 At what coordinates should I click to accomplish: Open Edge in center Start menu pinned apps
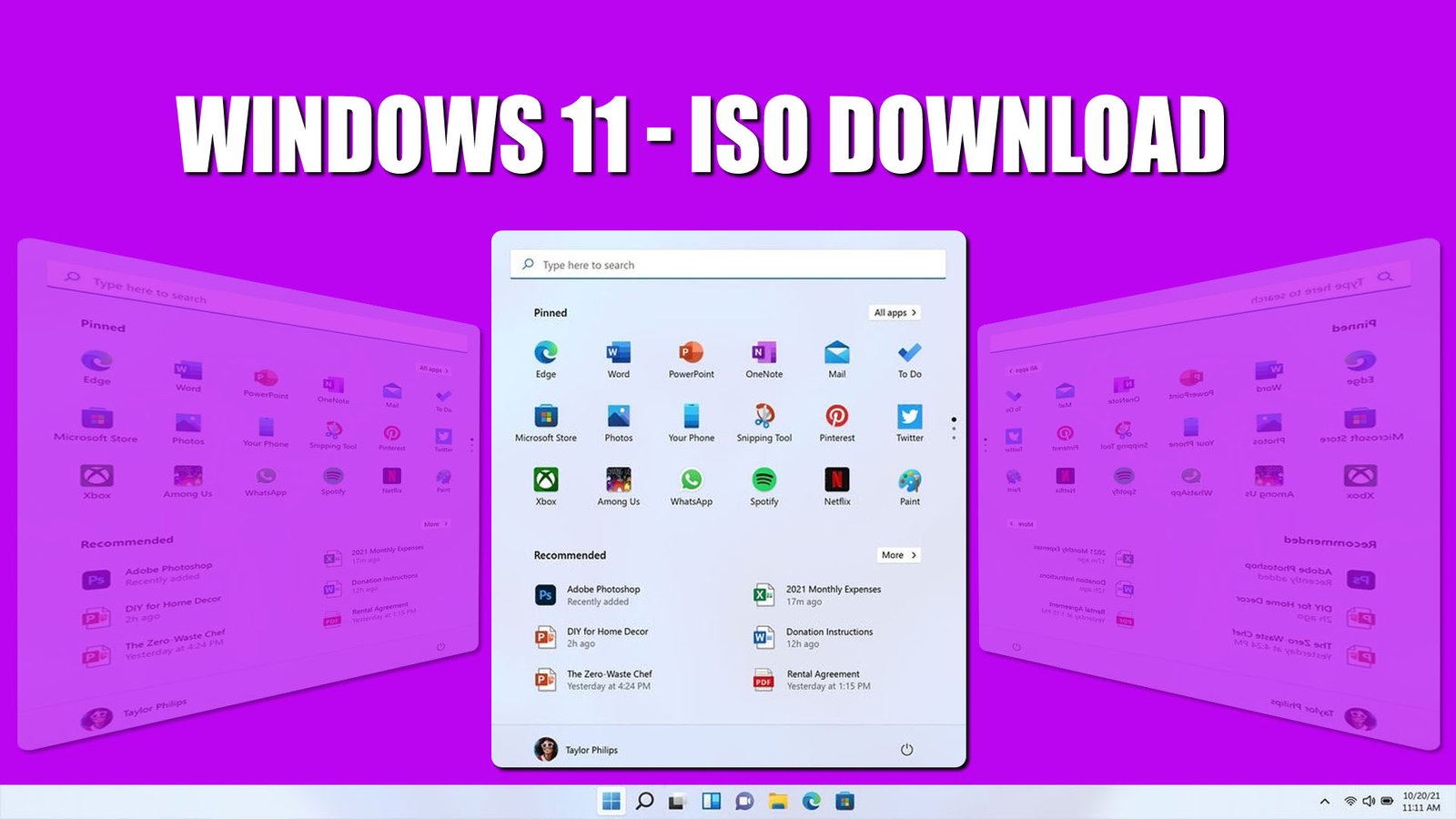[x=546, y=359]
